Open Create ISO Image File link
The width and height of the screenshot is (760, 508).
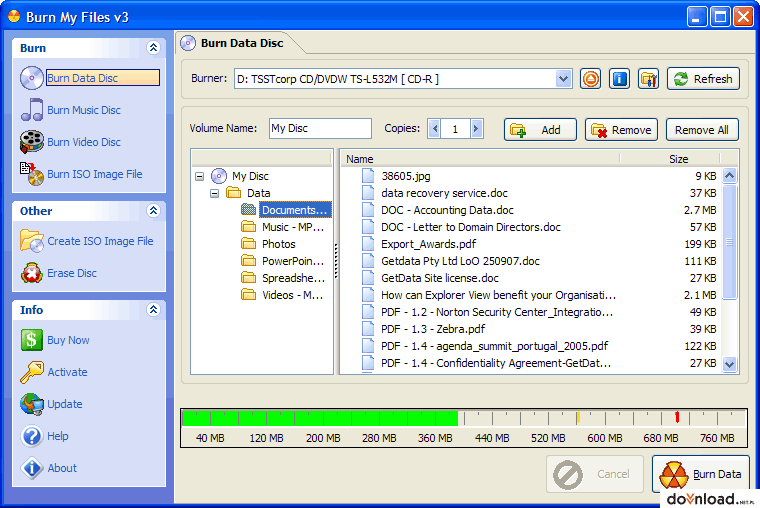click(100, 241)
